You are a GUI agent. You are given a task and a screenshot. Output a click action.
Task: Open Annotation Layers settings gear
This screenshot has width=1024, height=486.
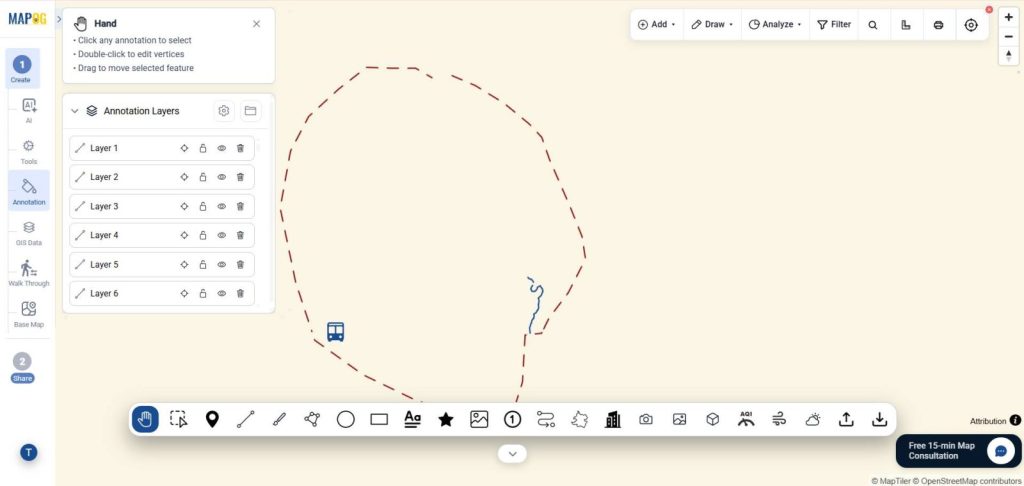coord(224,111)
